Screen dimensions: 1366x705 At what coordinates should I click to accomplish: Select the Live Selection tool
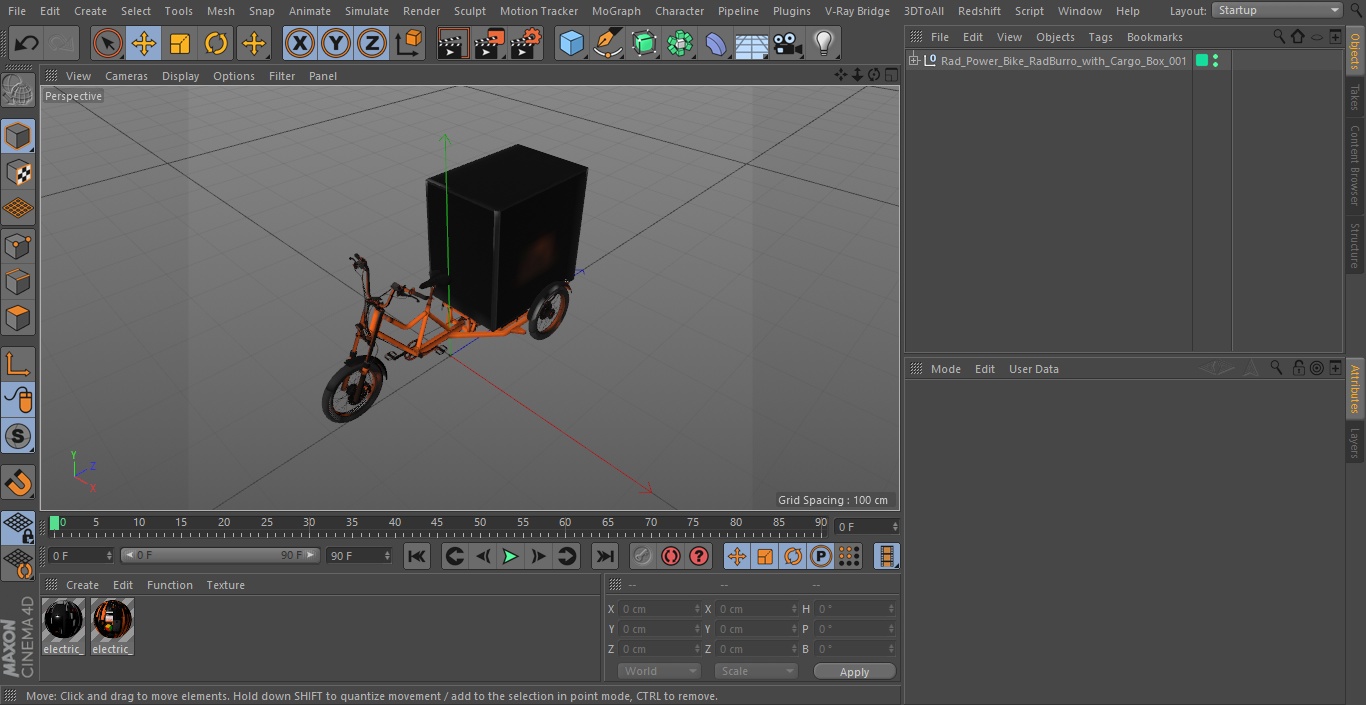[107, 44]
